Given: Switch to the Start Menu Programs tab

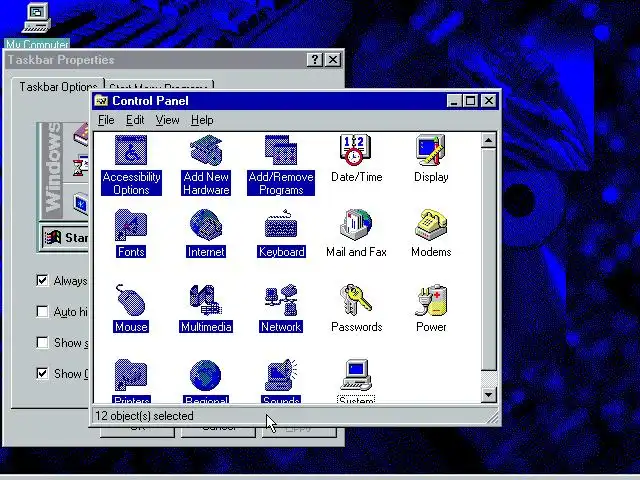Looking at the screenshot, I should click(159, 85).
